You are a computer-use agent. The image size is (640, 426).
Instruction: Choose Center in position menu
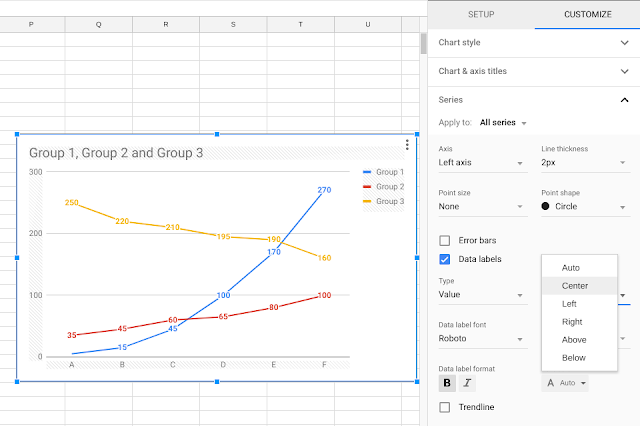(x=580, y=286)
